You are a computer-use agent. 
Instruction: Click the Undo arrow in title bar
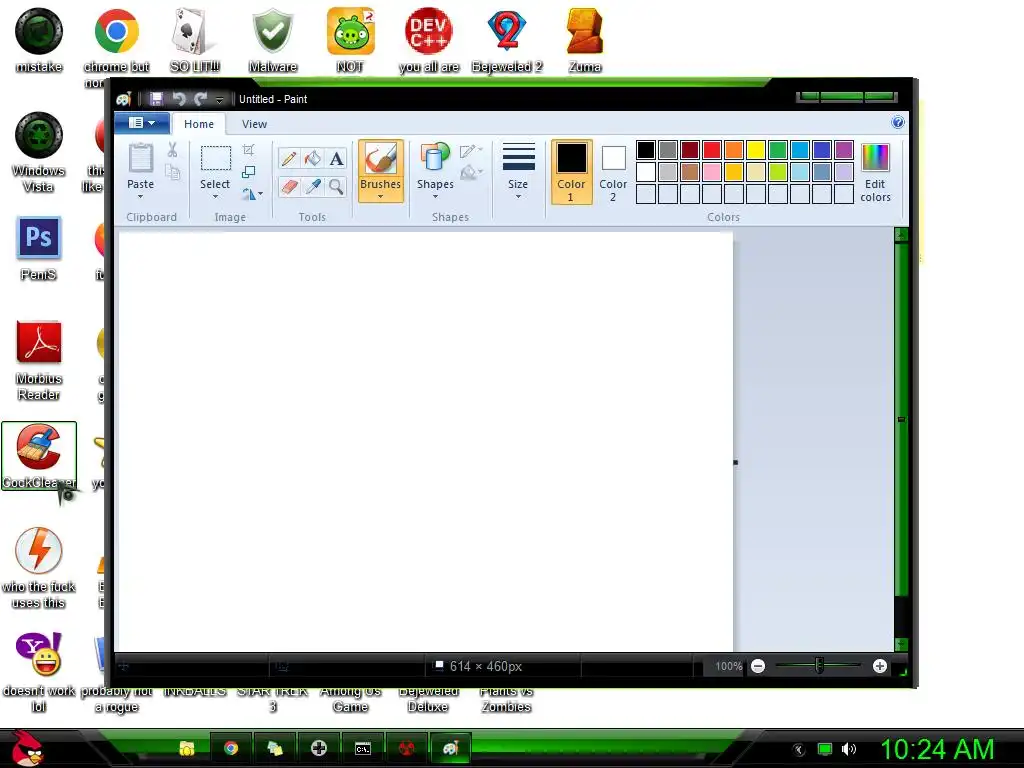click(x=178, y=99)
